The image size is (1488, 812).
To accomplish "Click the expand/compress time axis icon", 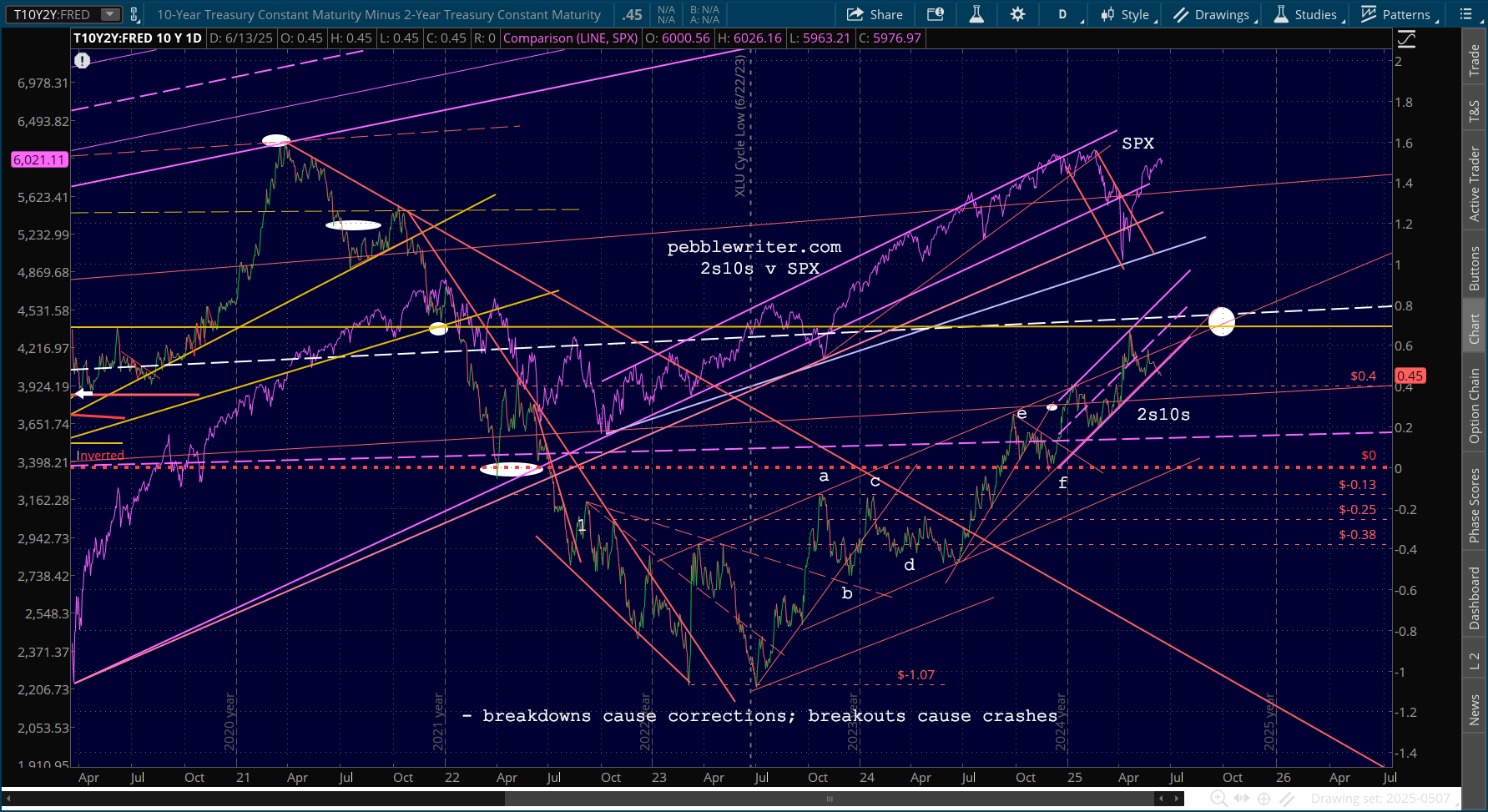I will coord(1243,799).
